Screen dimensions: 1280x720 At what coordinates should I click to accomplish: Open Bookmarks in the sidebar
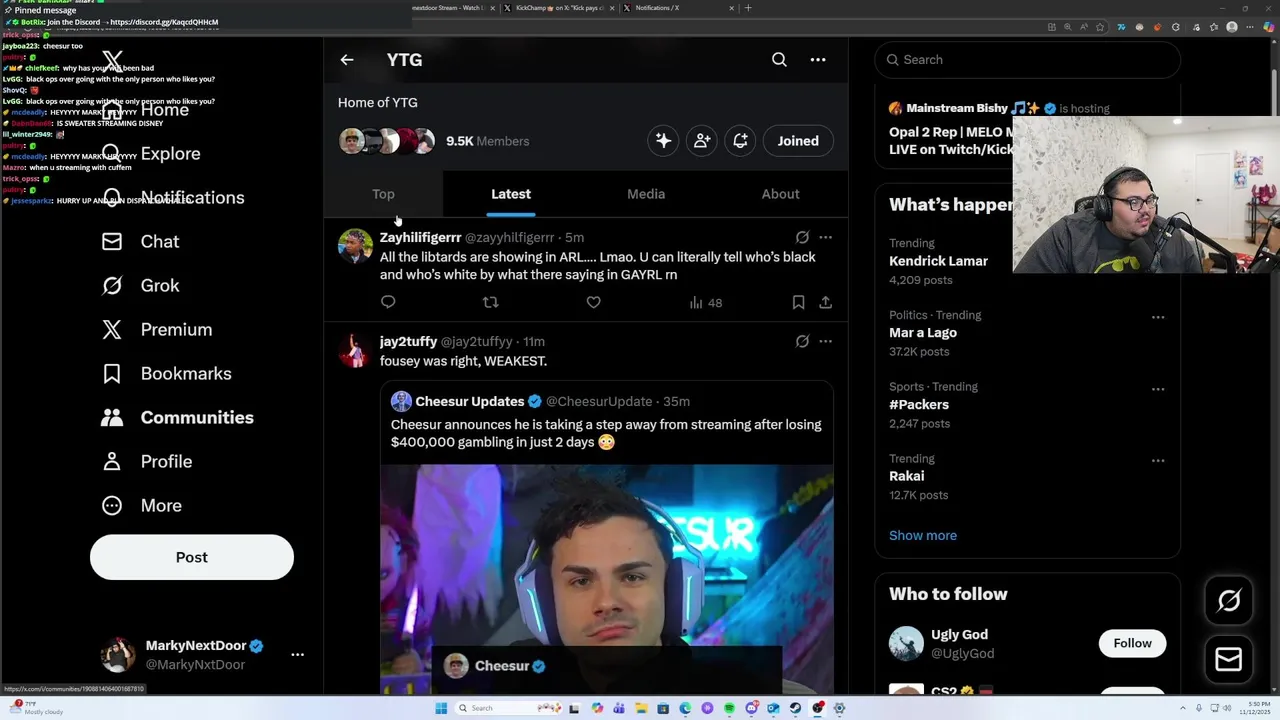pyautogui.click(x=167, y=374)
